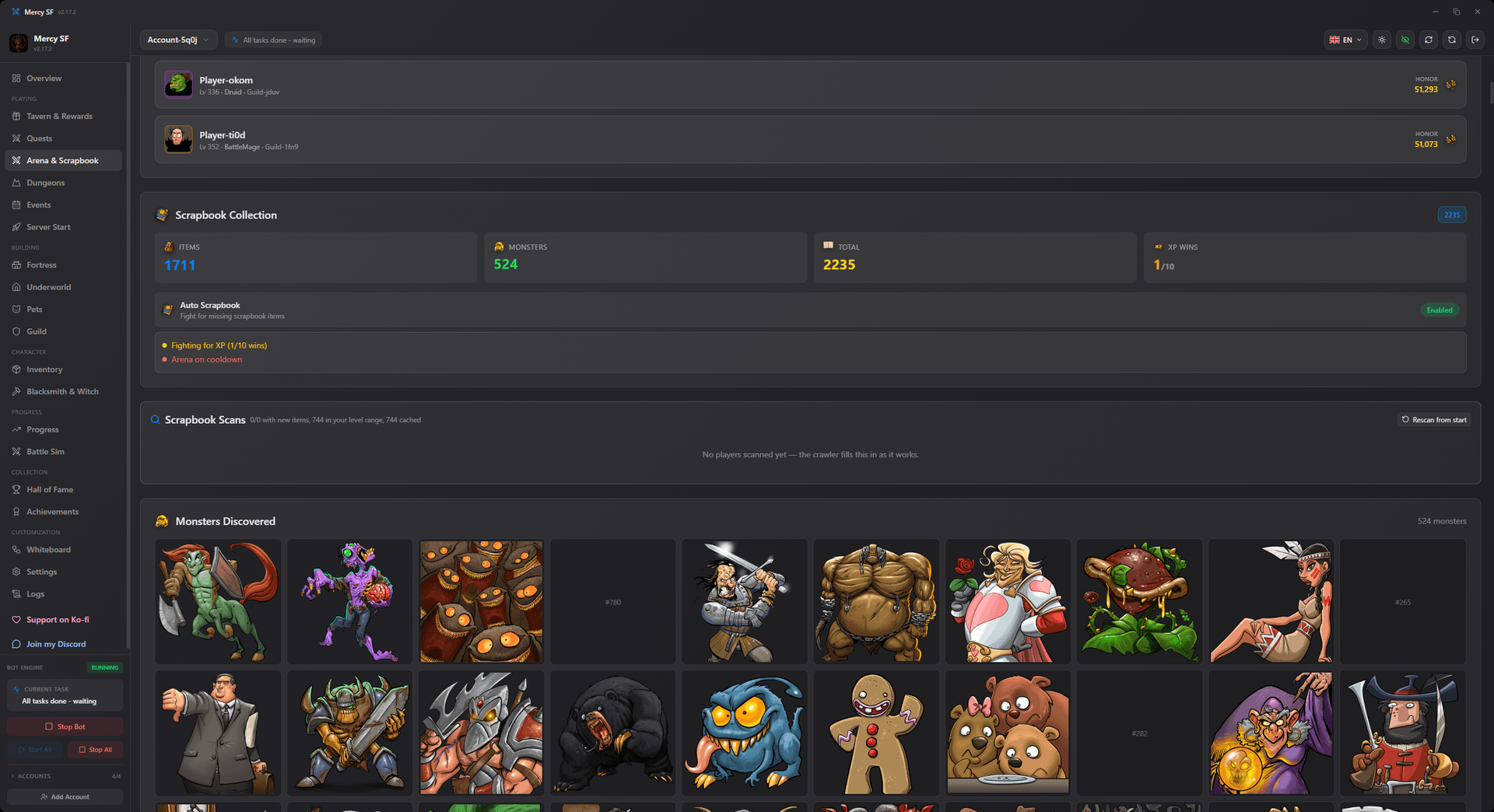Toggle the light/dark theme sun button
1494x812 pixels.
(1382, 40)
